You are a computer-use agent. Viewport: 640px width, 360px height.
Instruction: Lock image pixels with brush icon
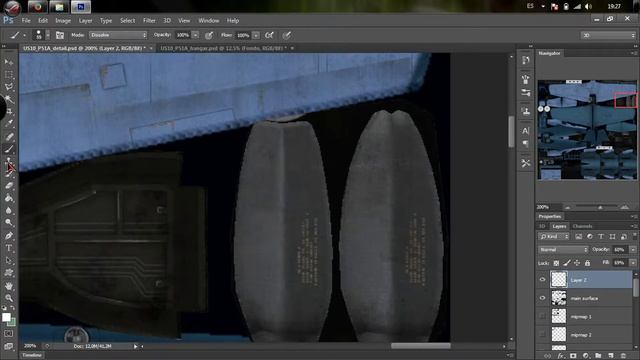(x=567, y=263)
